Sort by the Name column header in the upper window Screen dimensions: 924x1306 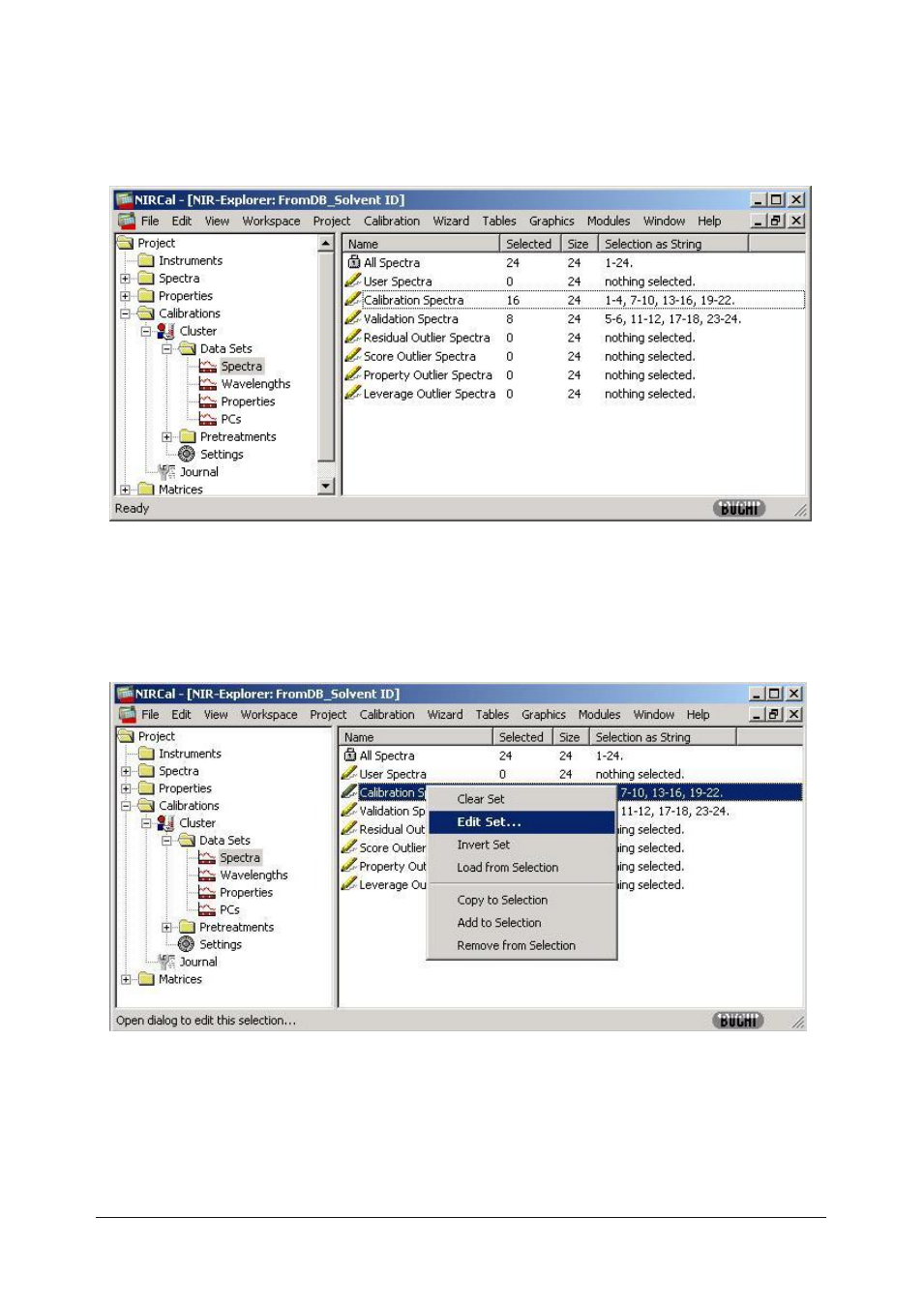[421, 244]
